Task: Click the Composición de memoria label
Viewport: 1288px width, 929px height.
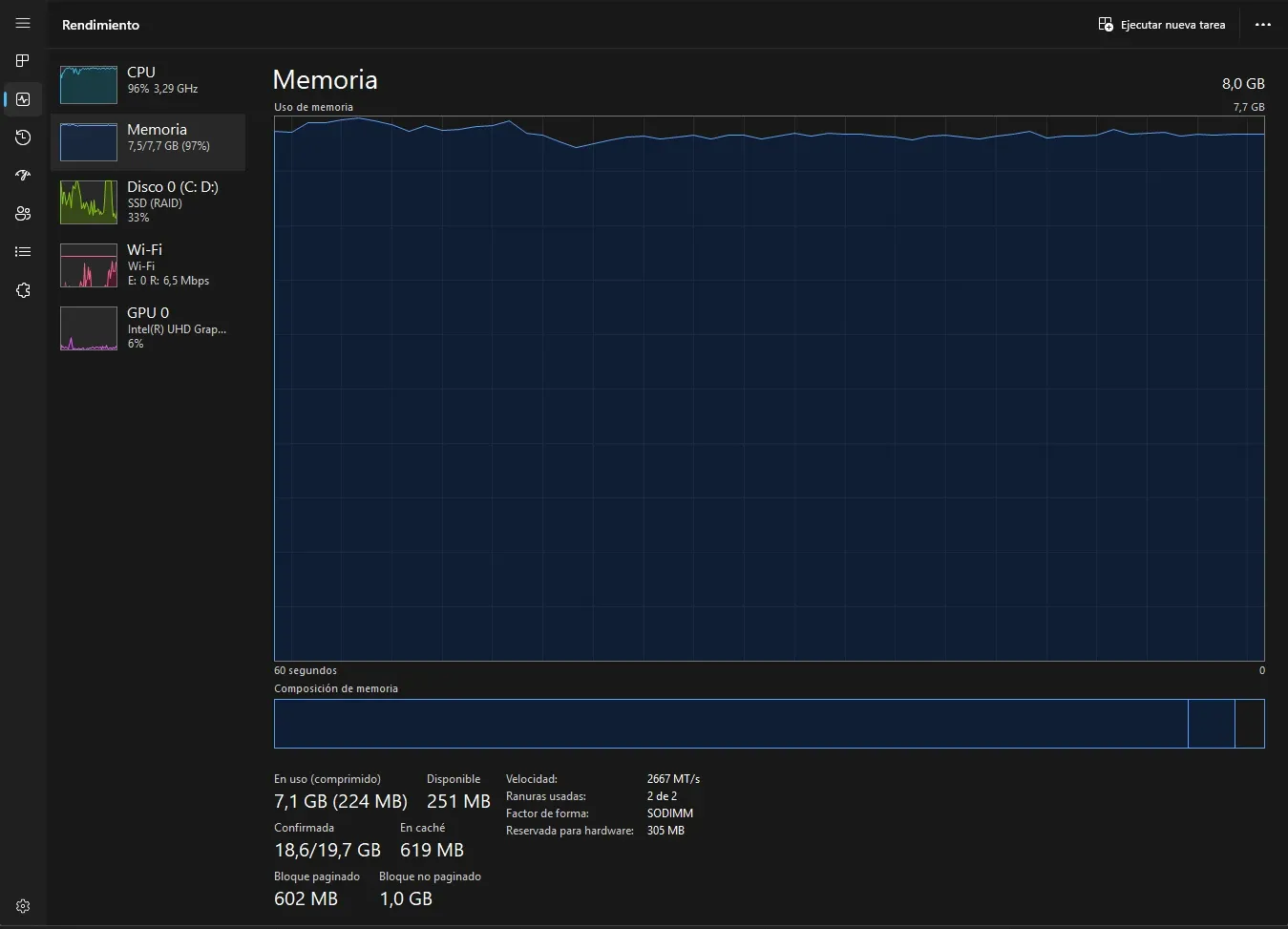Action: pos(336,688)
